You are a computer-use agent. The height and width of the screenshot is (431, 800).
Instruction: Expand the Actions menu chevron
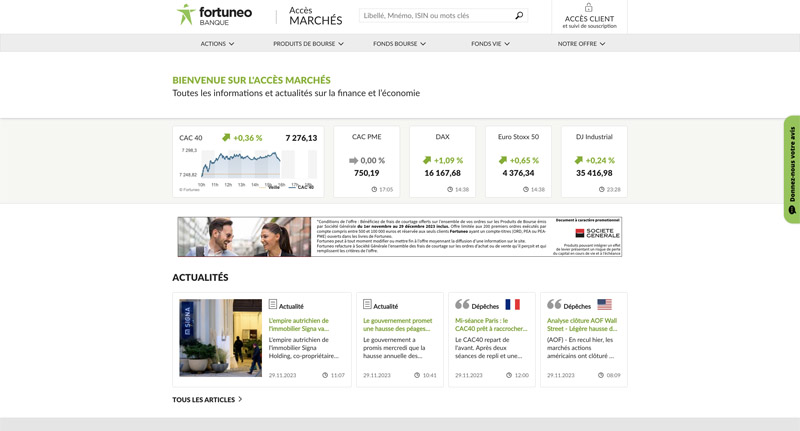[232, 44]
